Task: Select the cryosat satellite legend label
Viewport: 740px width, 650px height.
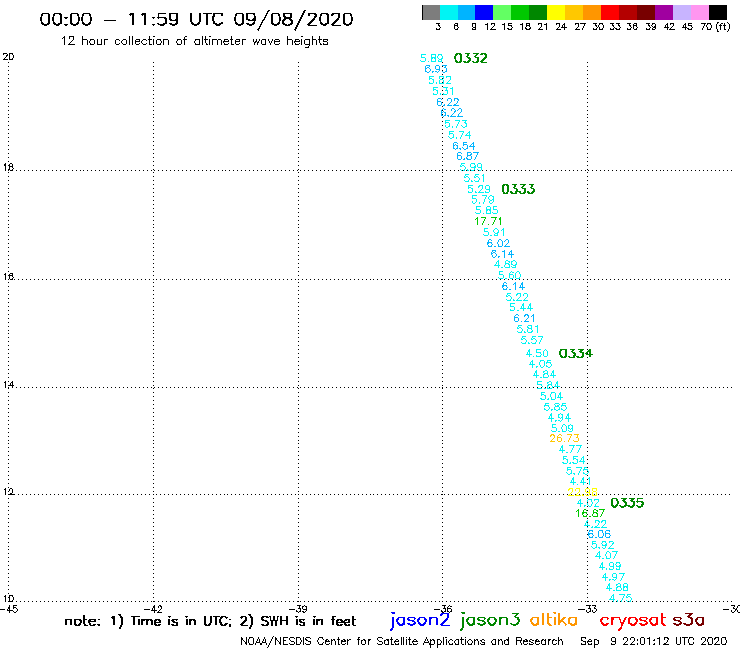Action: [633, 620]
